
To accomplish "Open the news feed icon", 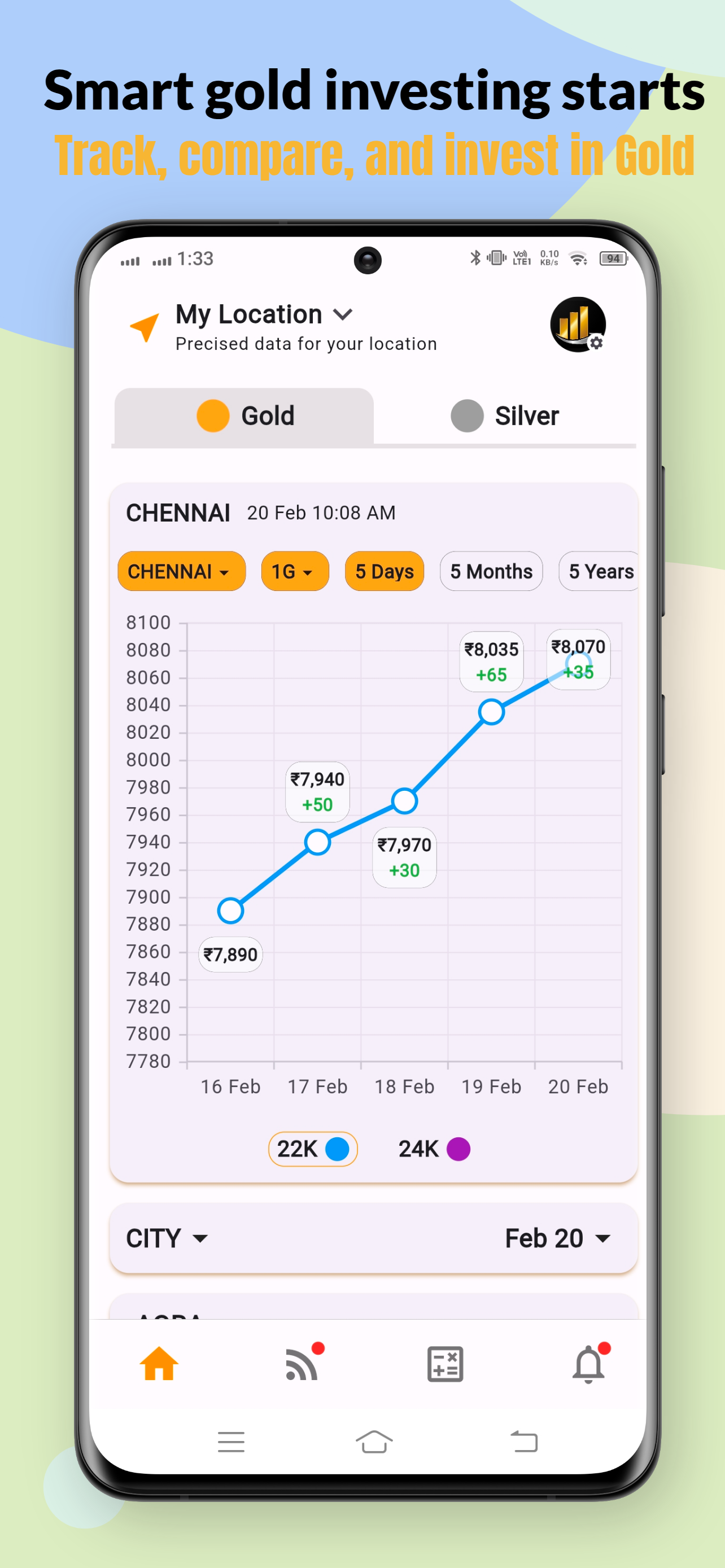I will point(302,1364).
